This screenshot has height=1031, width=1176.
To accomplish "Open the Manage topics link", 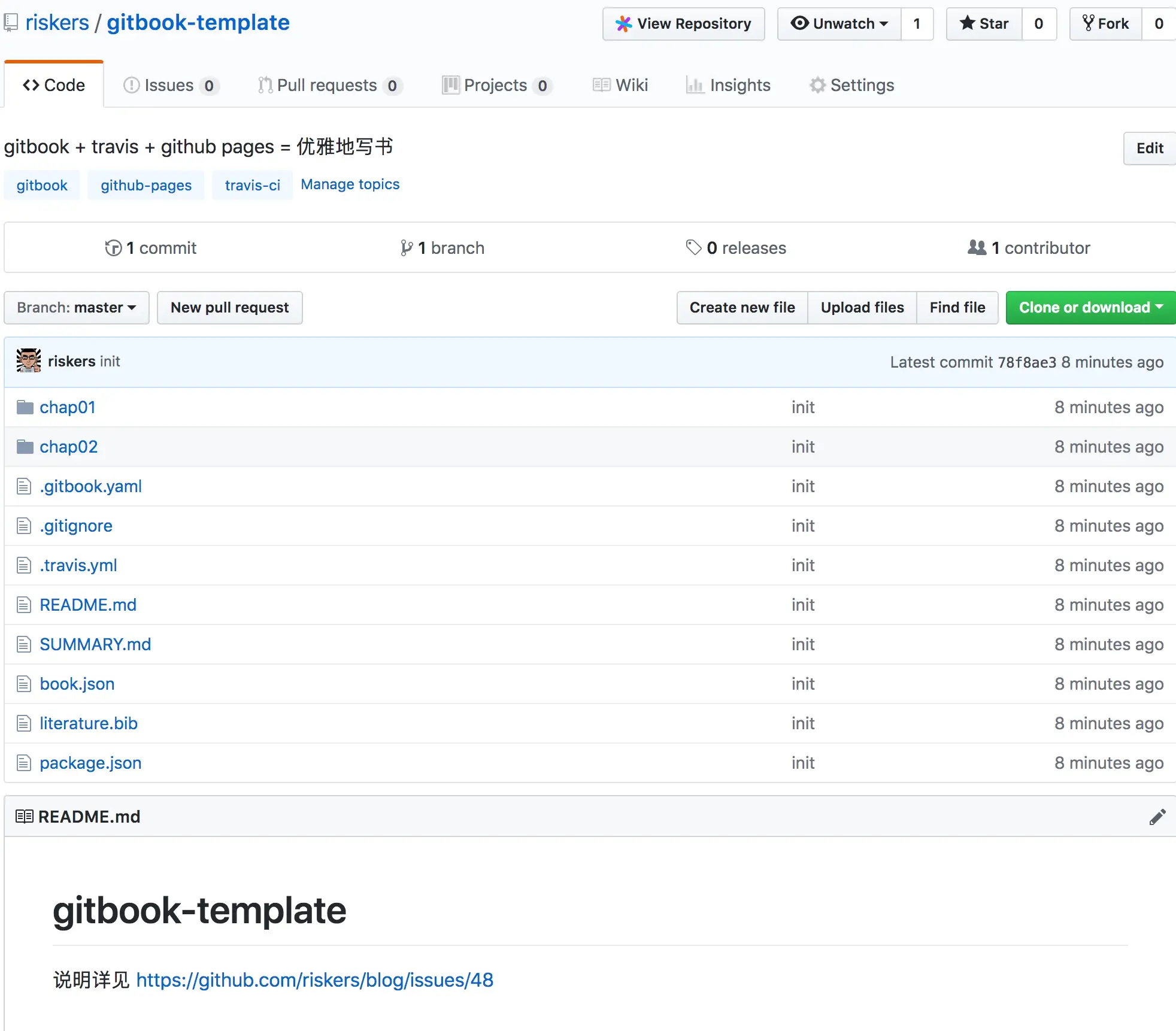I will (x=350, y=184).
